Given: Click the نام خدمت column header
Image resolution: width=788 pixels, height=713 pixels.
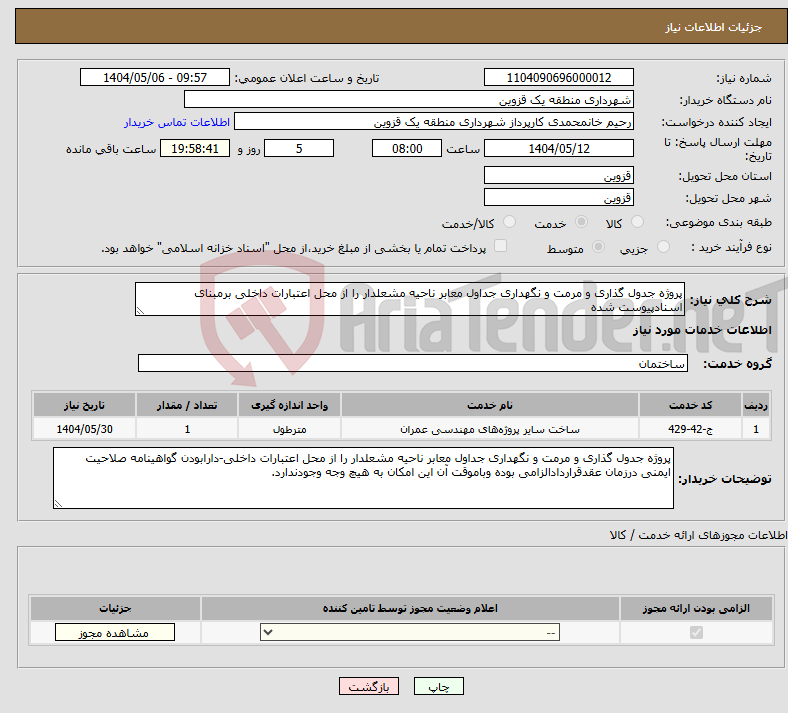Looking at the screenshot, I should [x=490, y=405].
